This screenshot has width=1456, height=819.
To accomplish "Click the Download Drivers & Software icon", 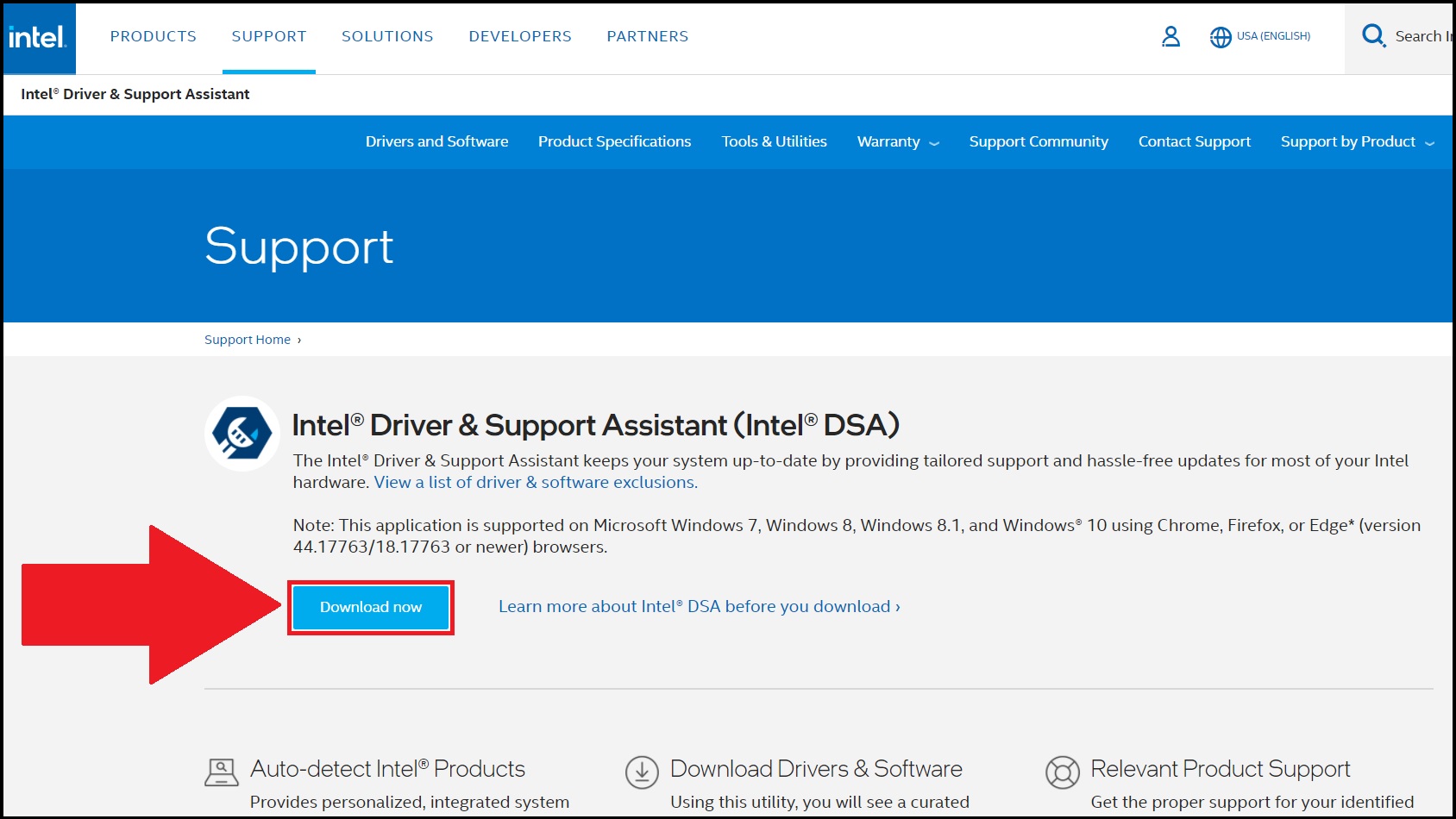I will [642, 772].
